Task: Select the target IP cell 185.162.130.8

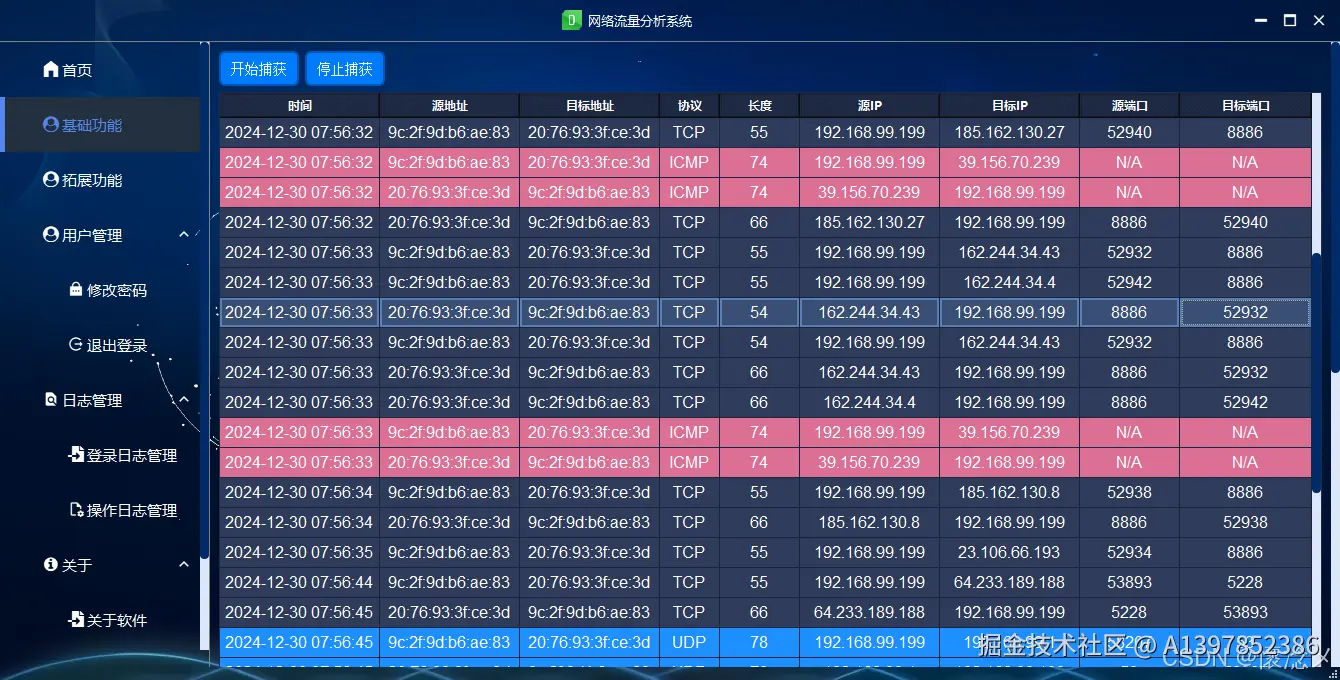Action: (x=1009, y=492)
